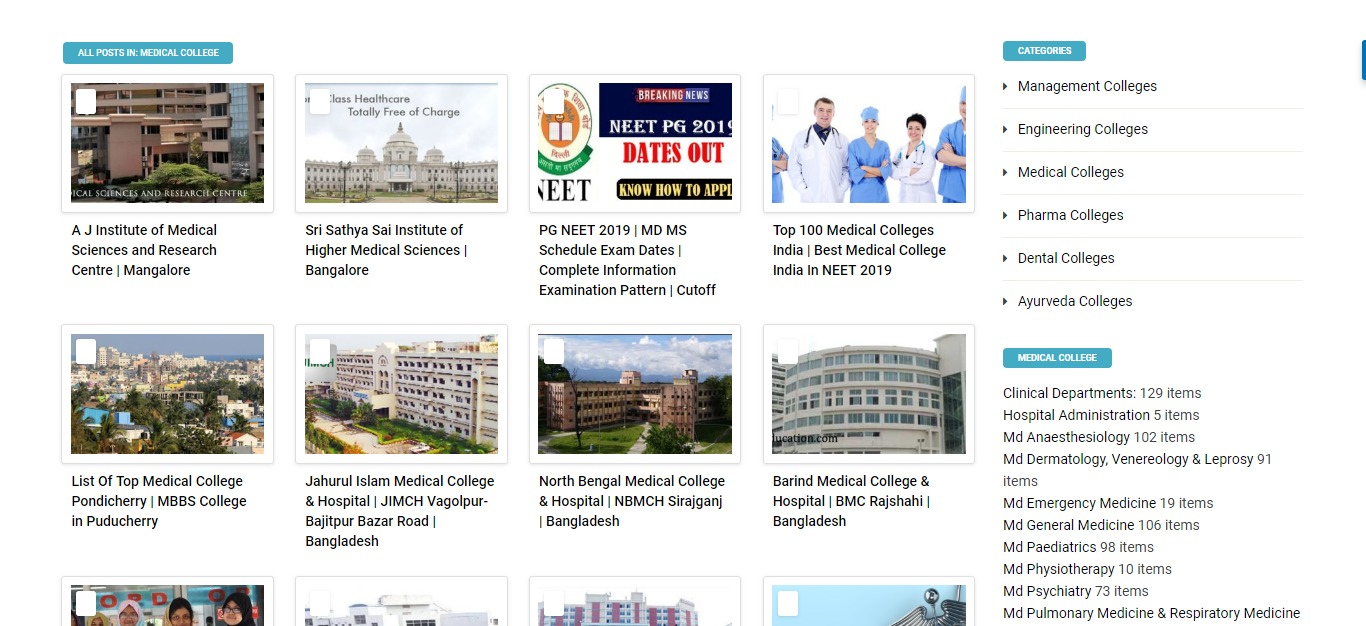This screenshot has width=1366, height=626.
Task: Expand the Management Colleges category arrow
Action: click(1006, 87)
